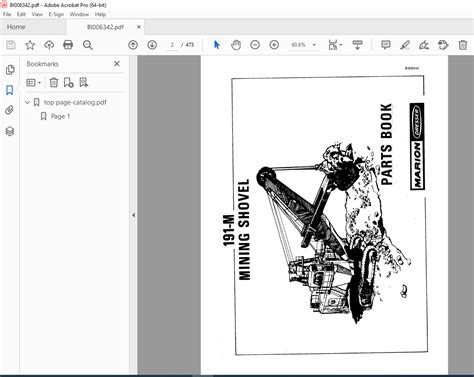474x377 pixels.
Task: Open the Stamp tool
Action: point(443,45)
